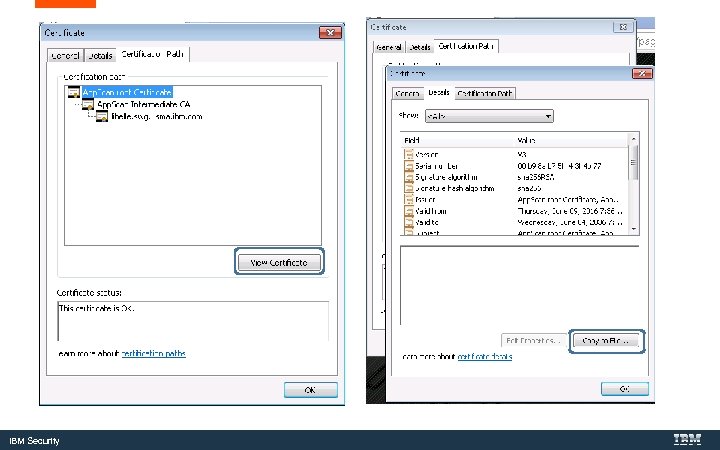Click OK in the right Details dialog
The width and height of the screenshot is (720, 450).
[x=624, y=389]
